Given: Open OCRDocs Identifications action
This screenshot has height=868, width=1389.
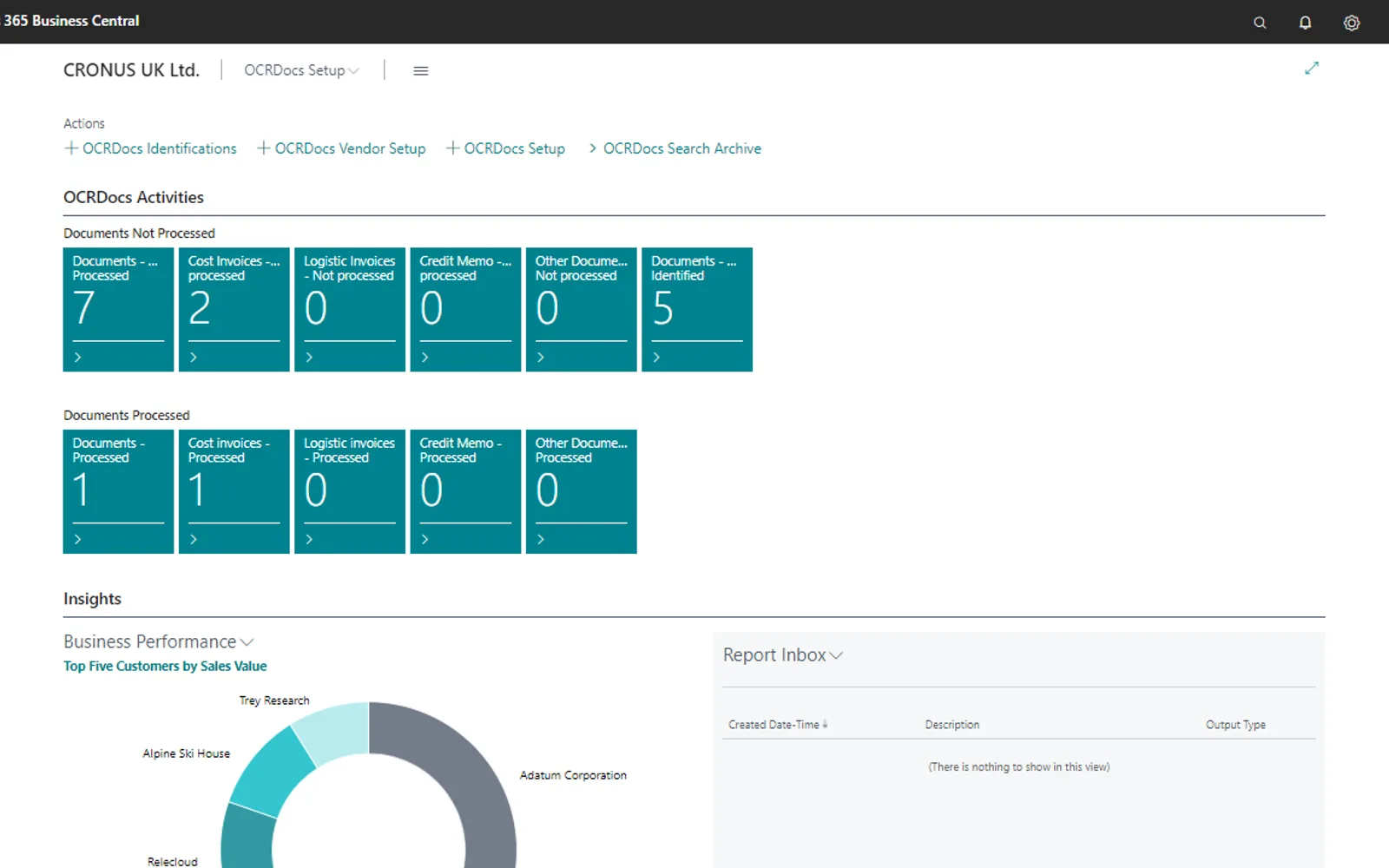Looking at the screenshot, I should (x=150, y=148).
